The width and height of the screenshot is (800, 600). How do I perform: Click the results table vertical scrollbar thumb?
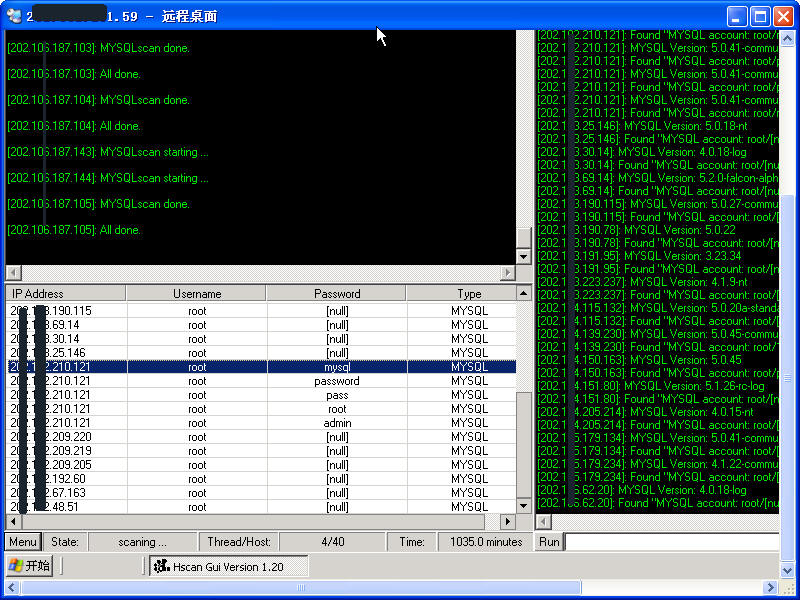coord(523,445)
